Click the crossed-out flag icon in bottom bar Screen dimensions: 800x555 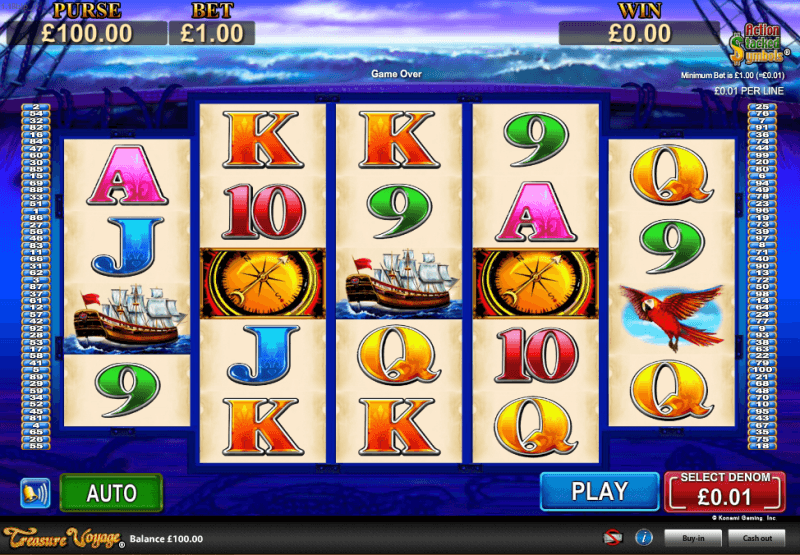pyautogui.click(x=612, y=538)
